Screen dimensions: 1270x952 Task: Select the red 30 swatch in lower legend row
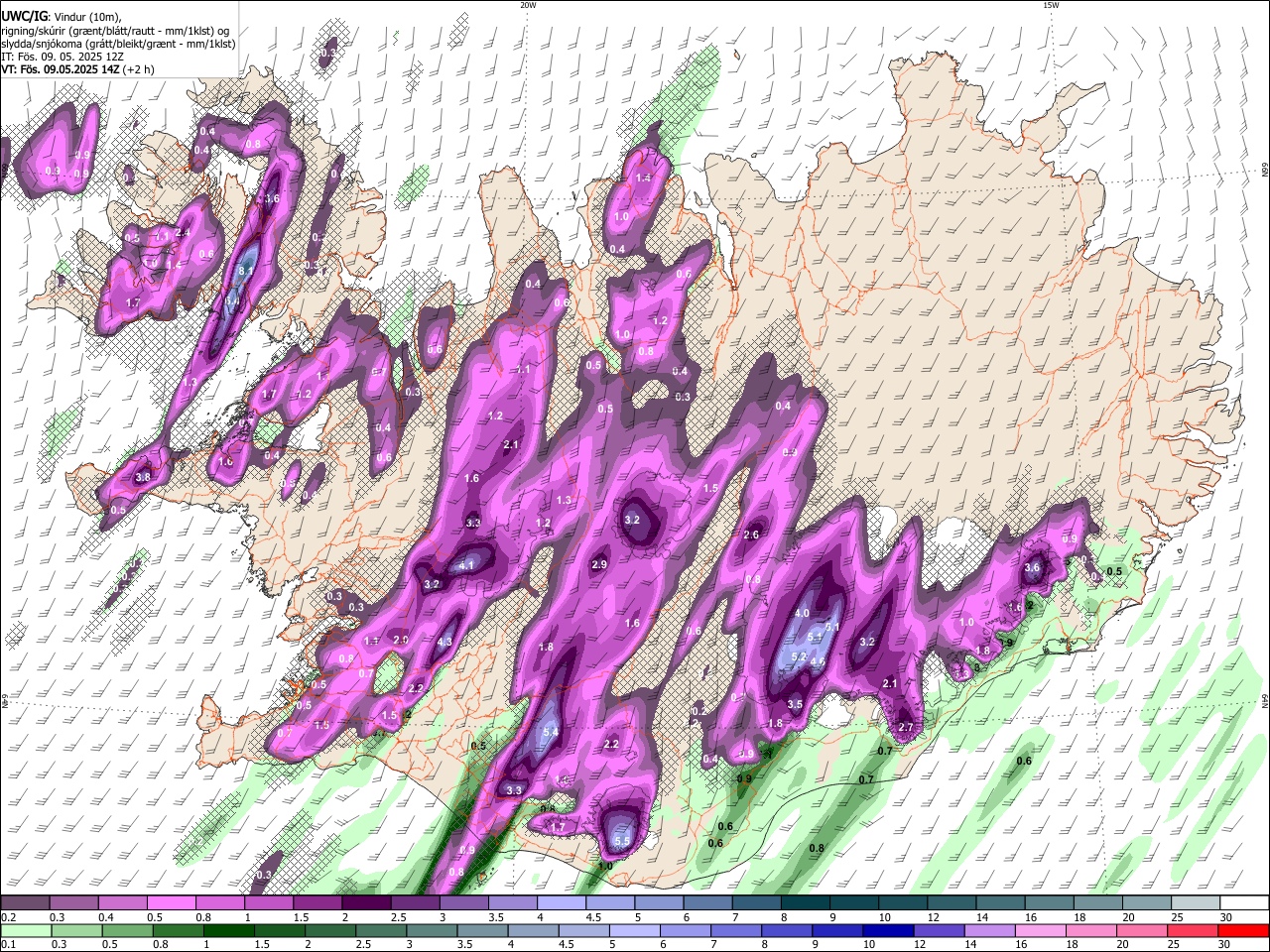(1243, 930)
